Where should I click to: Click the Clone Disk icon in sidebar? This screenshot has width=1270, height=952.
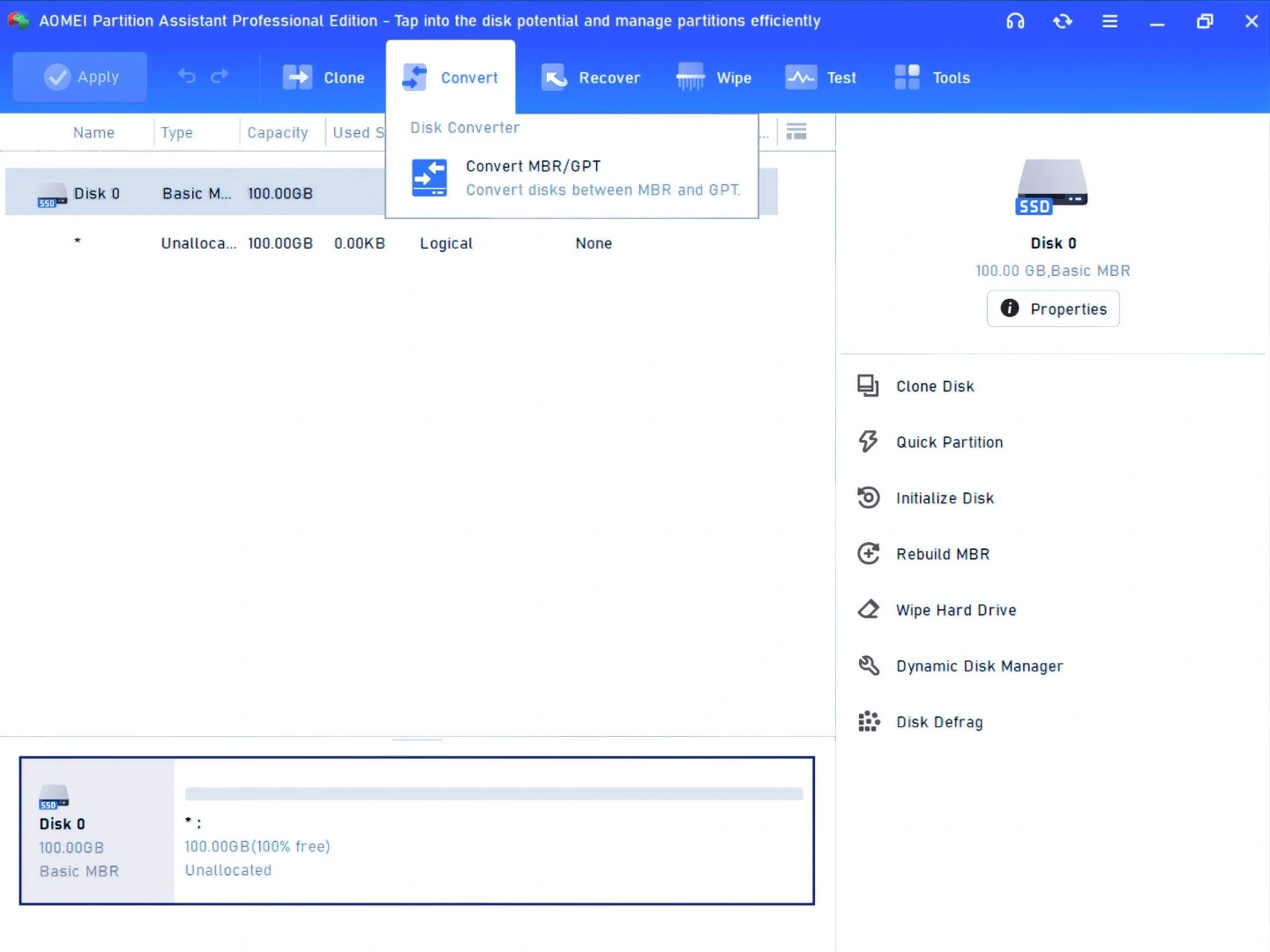(x=868, y=386)
